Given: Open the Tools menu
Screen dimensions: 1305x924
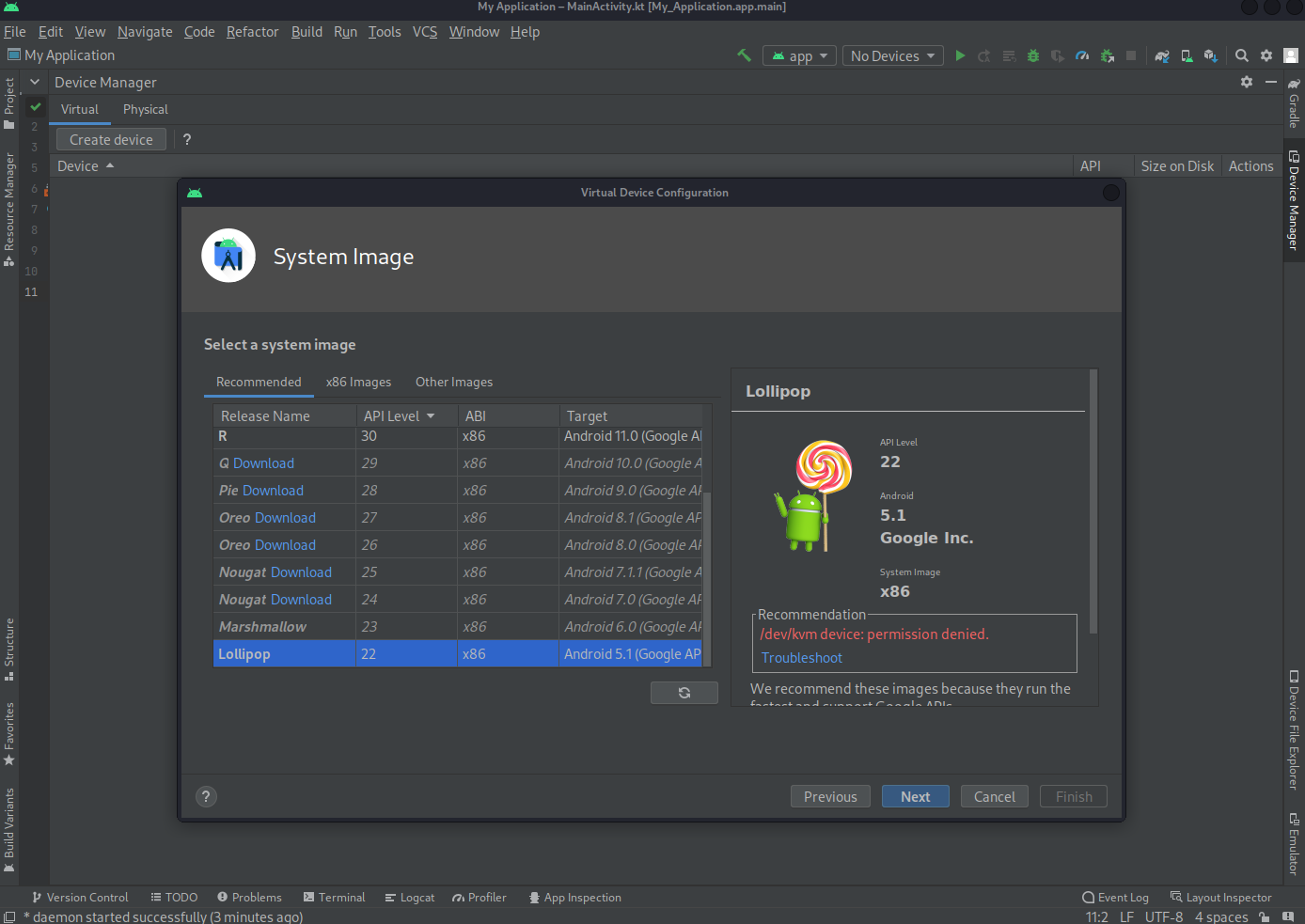Looking at the screenshot, I should pyautogui.click(x=385, y=32).
